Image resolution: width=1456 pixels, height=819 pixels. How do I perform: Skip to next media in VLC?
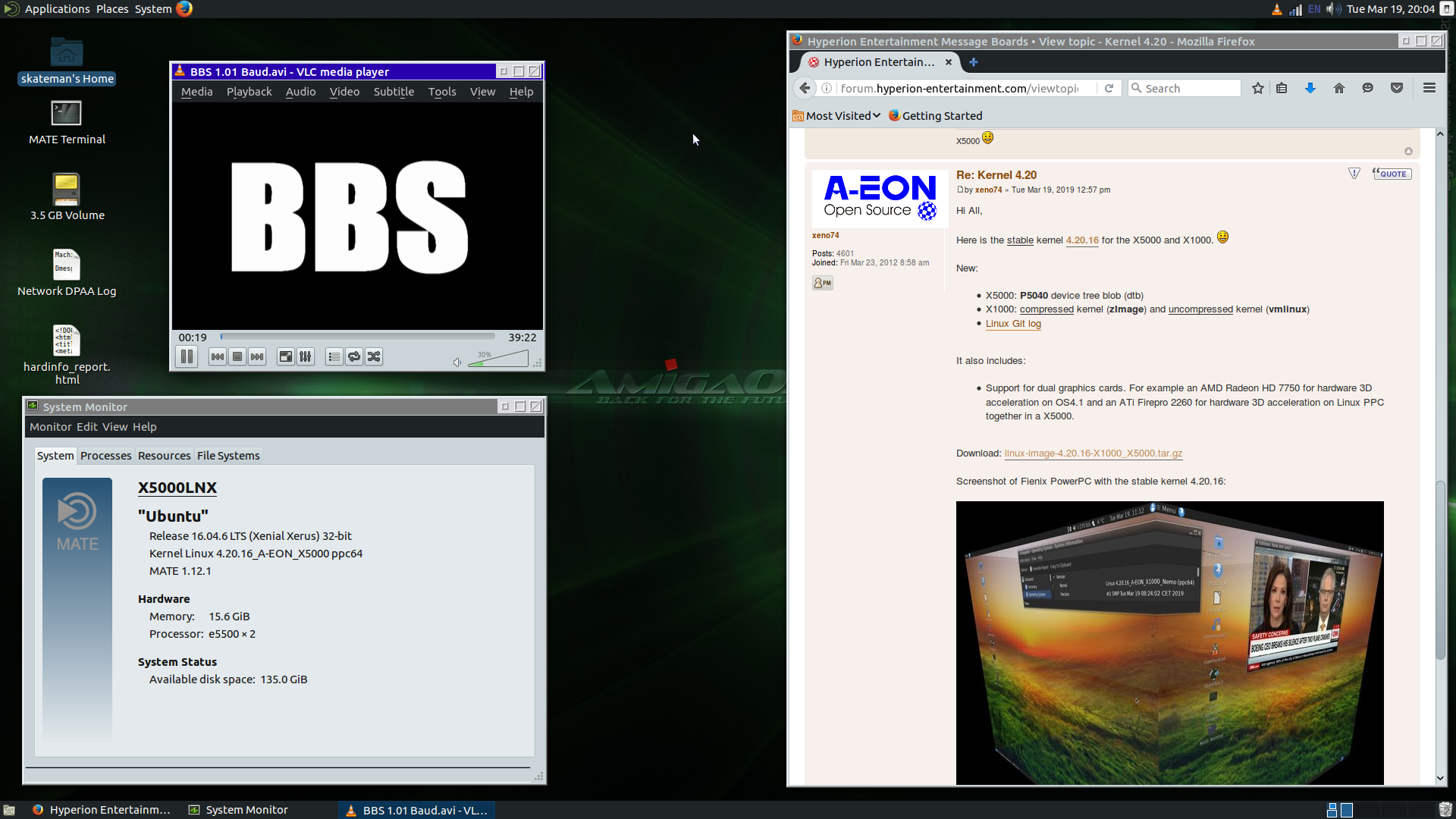click(257, 356)
